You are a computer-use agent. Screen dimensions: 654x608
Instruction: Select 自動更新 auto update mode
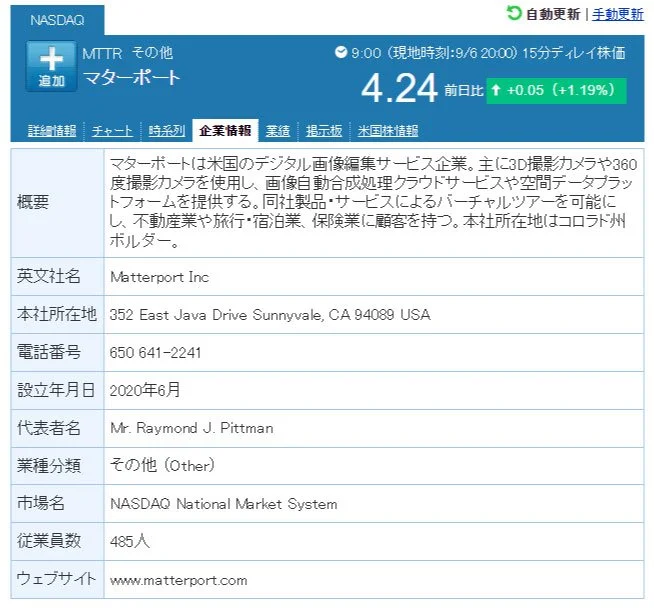(553, 14)
